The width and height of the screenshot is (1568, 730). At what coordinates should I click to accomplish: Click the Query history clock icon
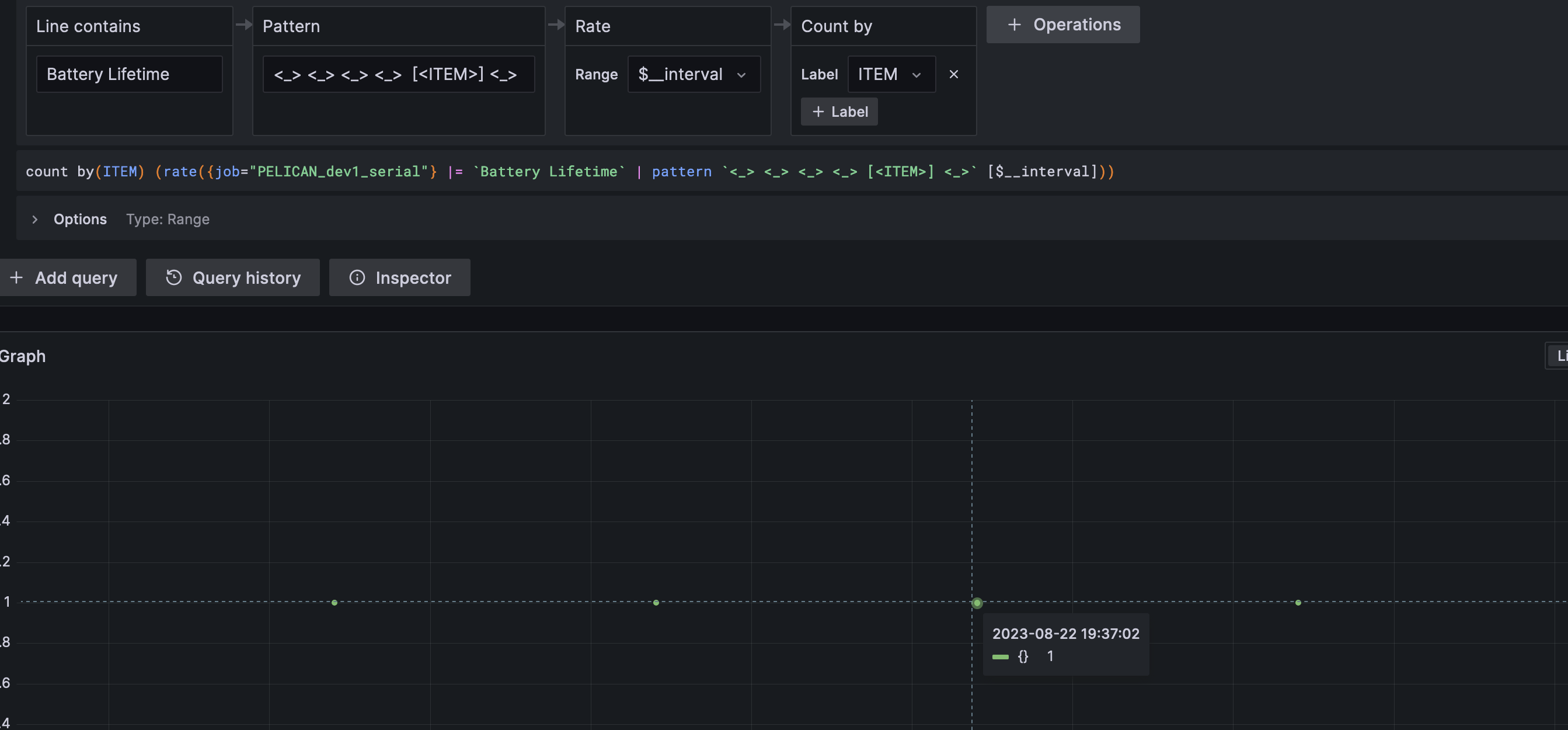pos(174,277)
